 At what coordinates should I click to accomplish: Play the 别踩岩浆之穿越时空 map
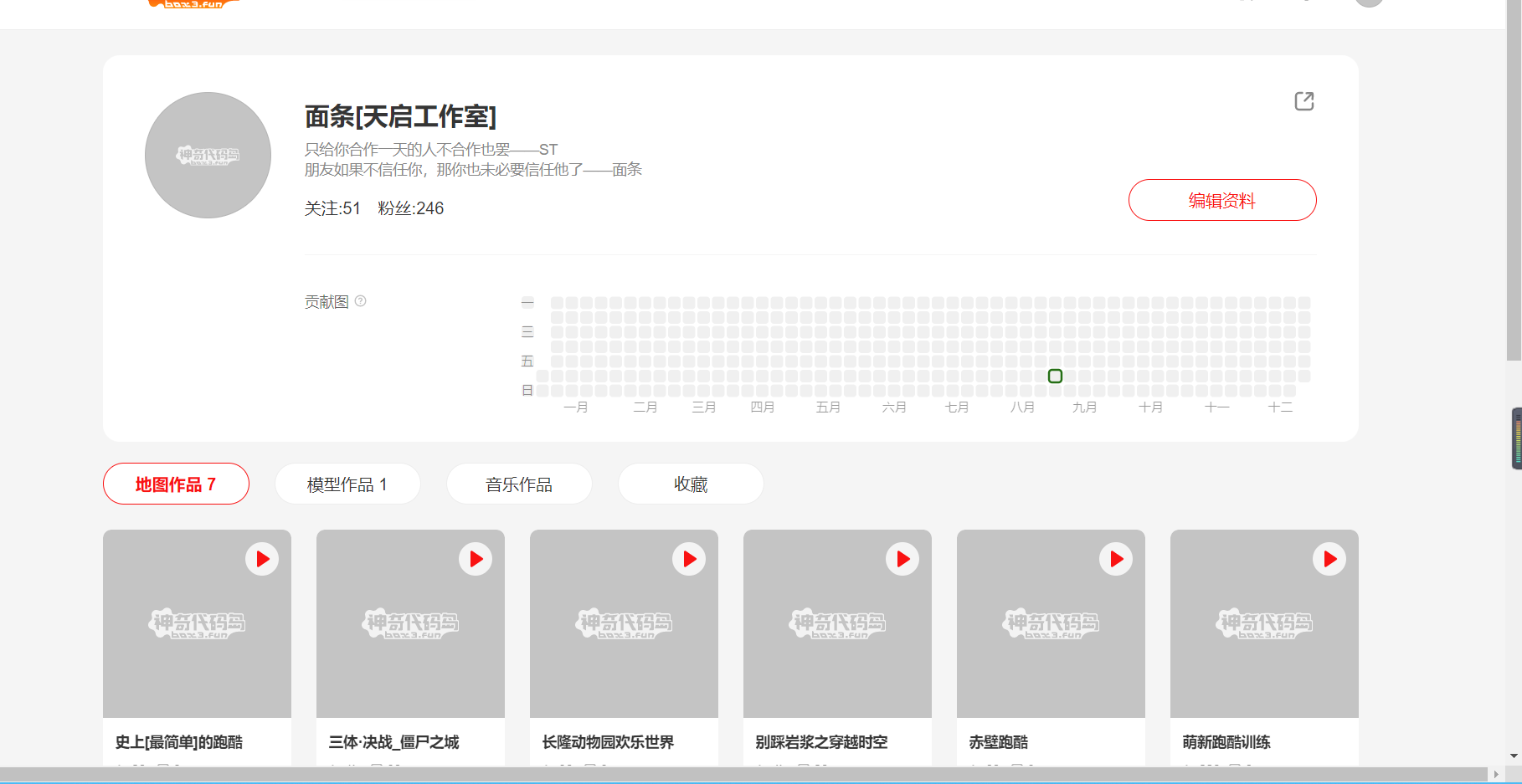point(902,559)
